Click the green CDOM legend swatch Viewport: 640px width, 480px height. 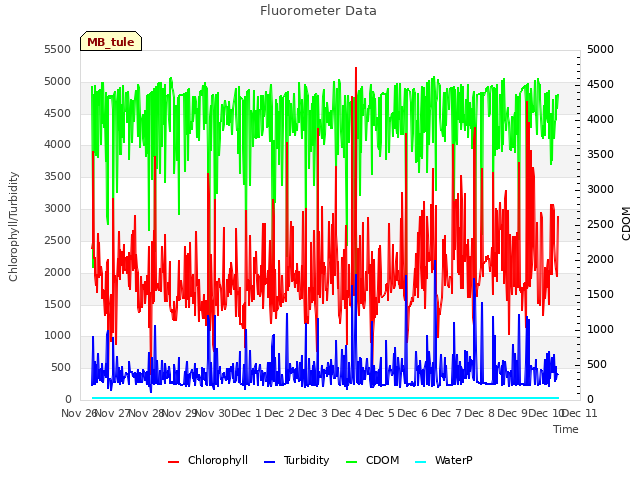pos(351,462)
